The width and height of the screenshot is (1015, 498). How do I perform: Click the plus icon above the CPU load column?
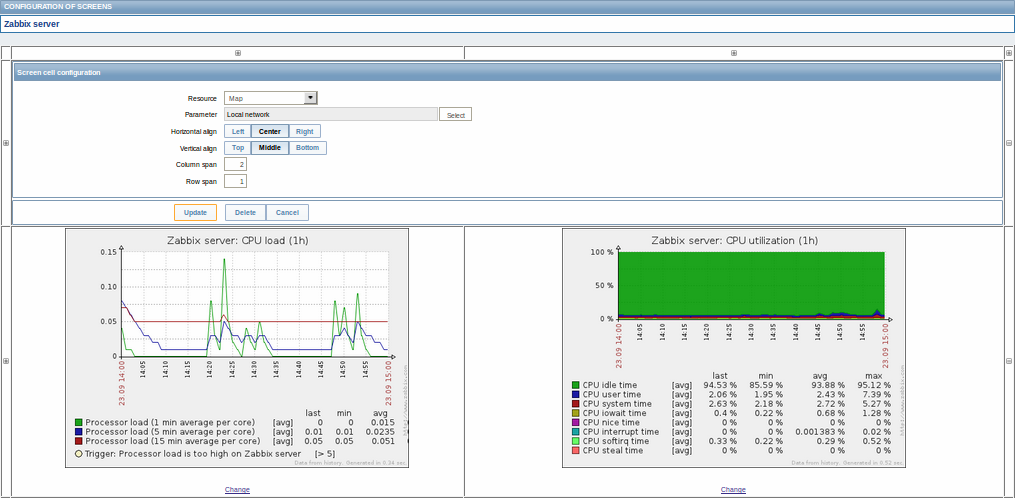pos(238,53)
